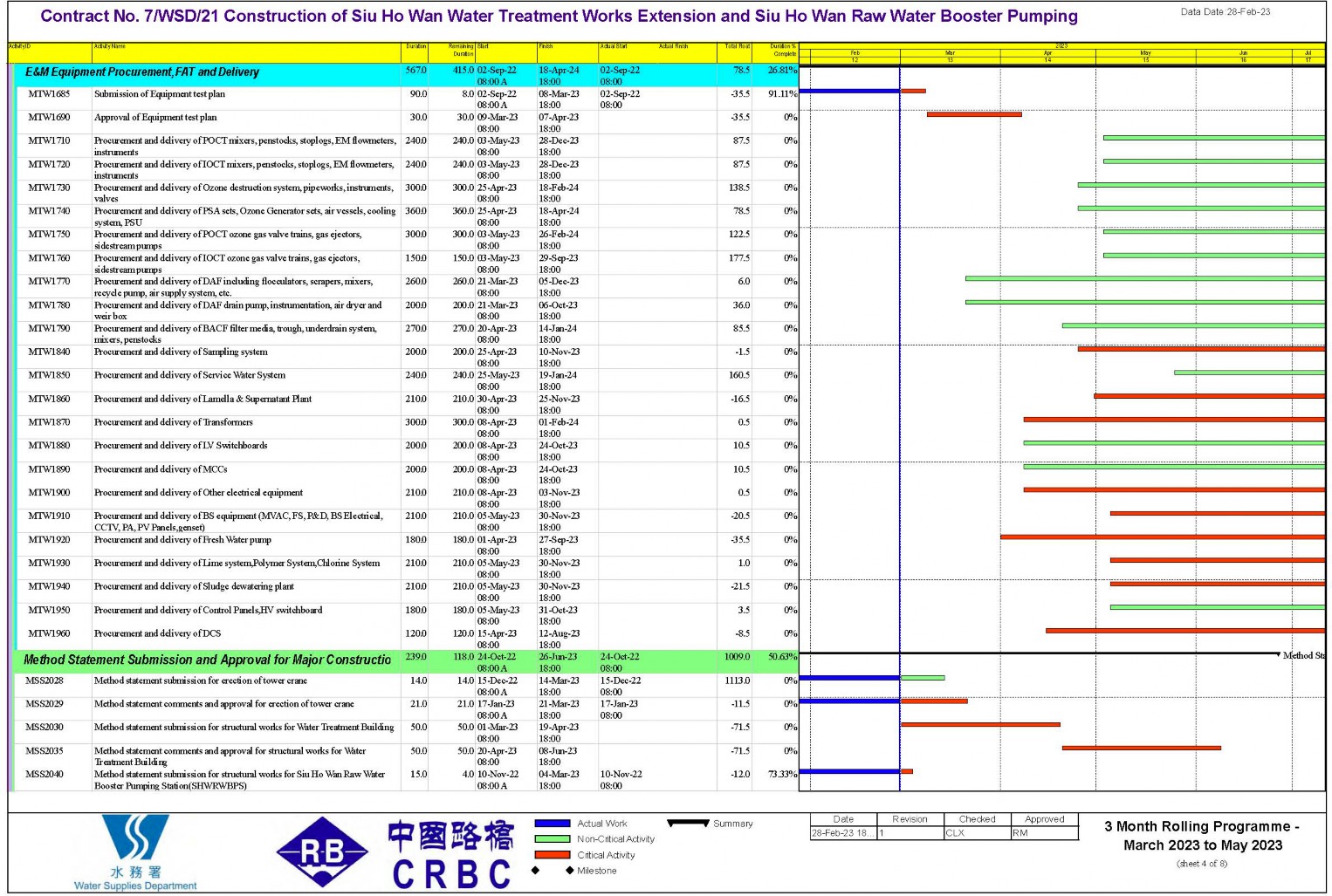Screen dimensions: 1332x896
Task: Click the green Non-Critical Activity legend swatch
Action: (x=552, y=839)
